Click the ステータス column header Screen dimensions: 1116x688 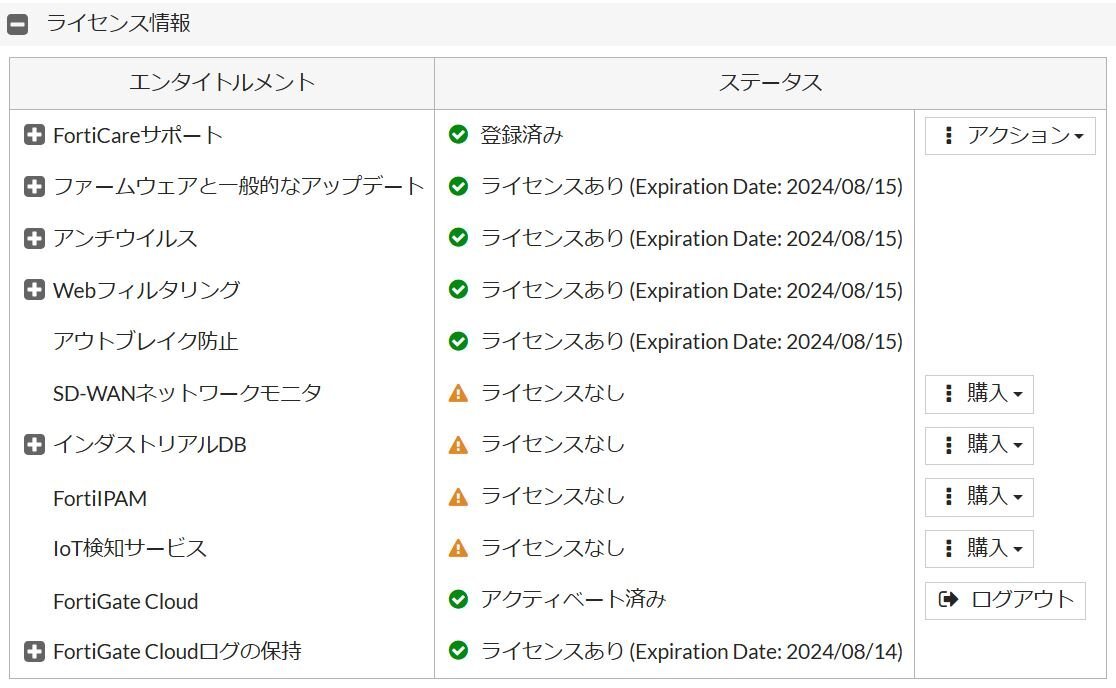(x=770, y=83)
